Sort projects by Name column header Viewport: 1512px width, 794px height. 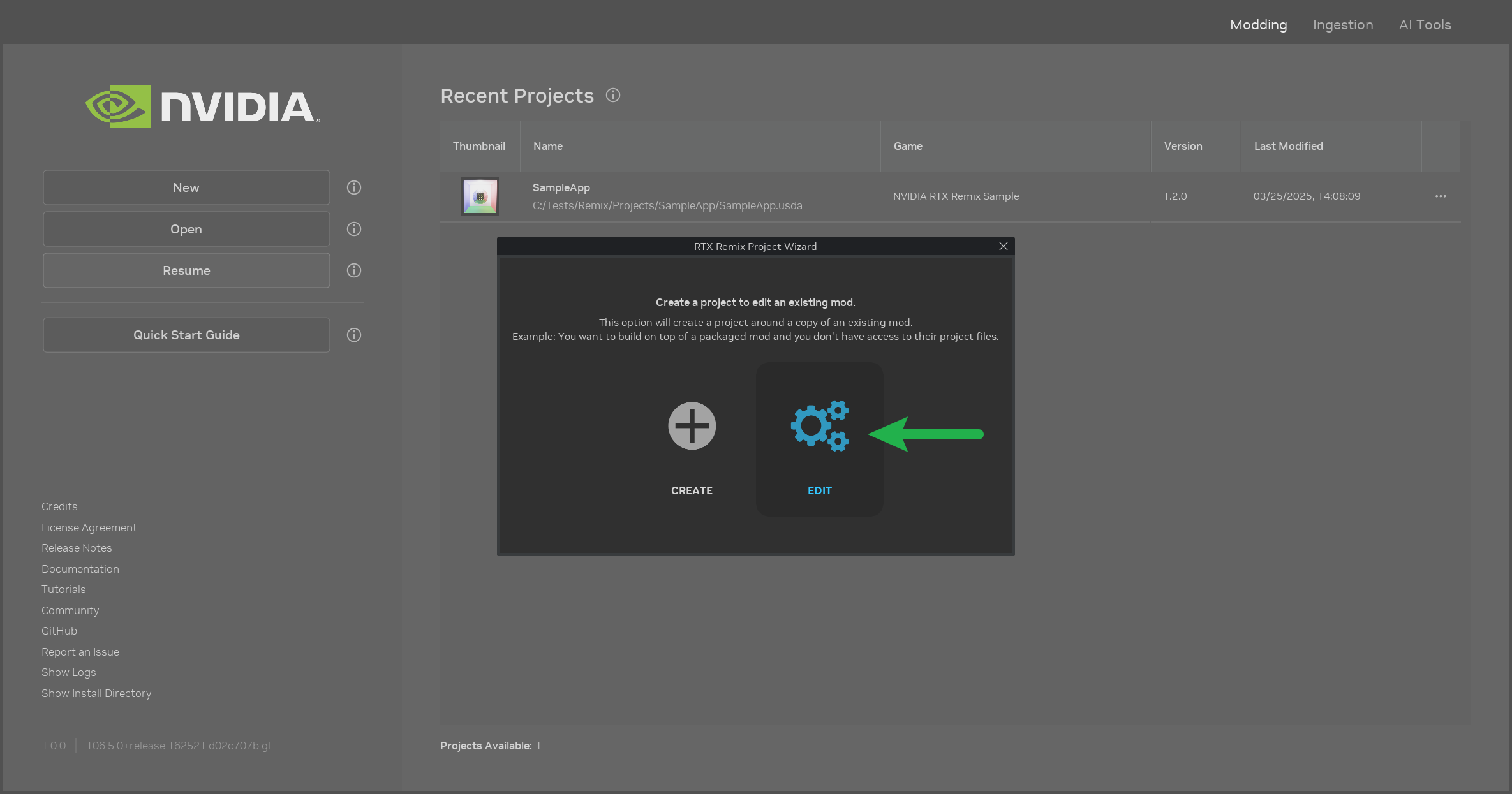point(548,146)
